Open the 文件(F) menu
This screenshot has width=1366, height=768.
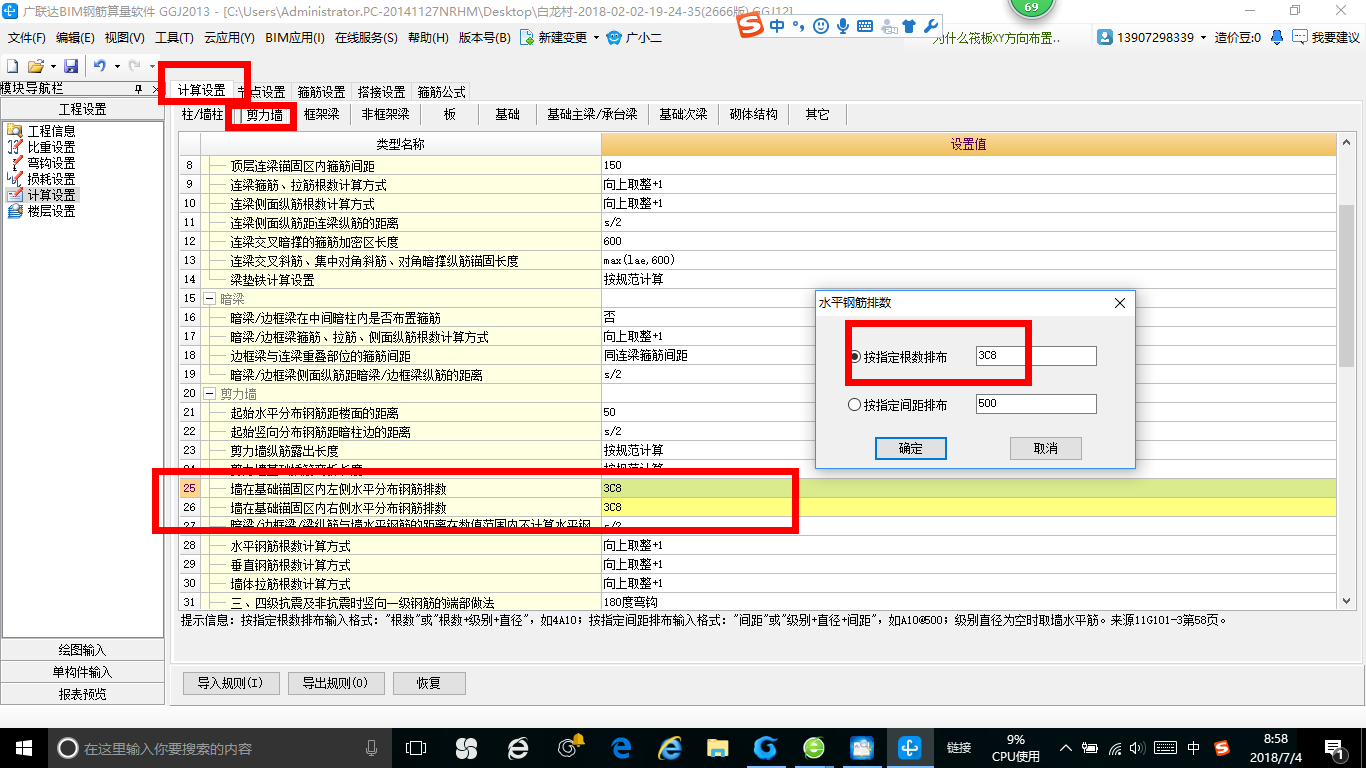[x=27, y=38]
